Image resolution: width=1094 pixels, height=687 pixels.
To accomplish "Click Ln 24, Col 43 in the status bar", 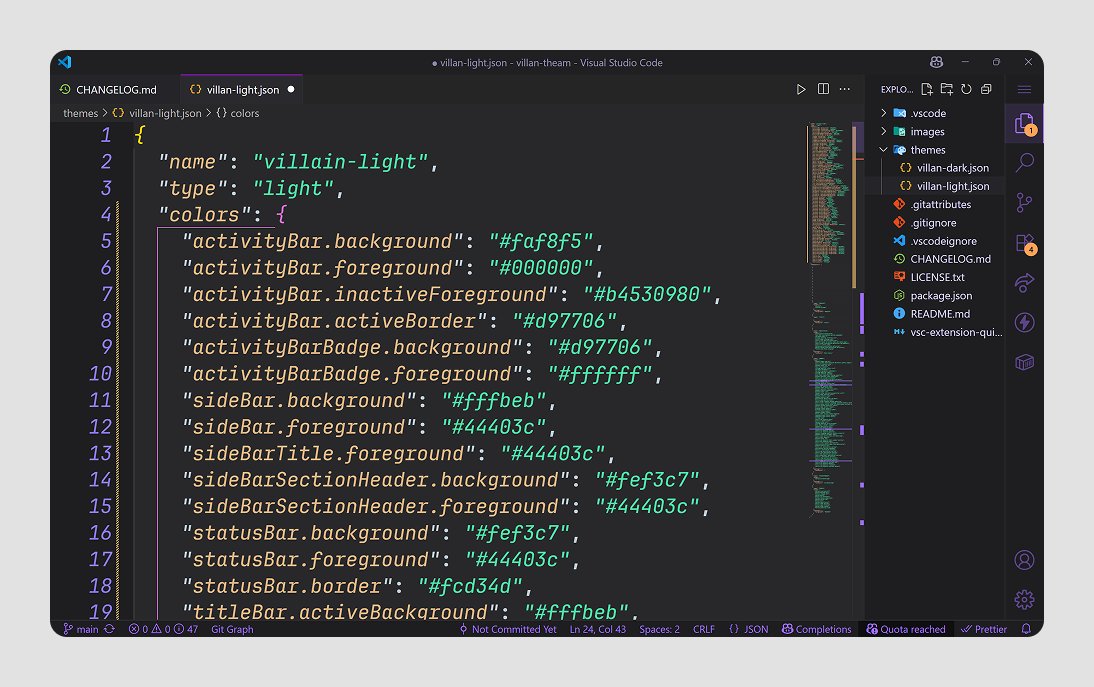I will [597, 629].
